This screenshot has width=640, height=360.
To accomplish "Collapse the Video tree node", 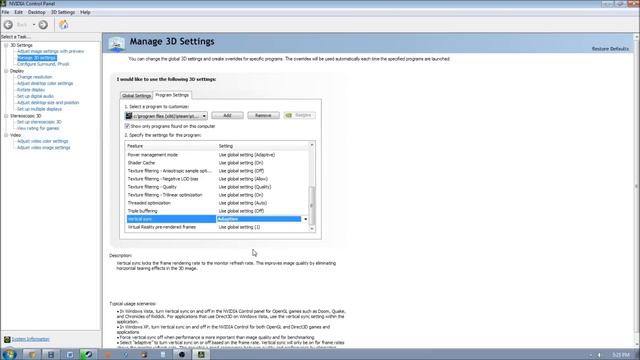I will [6, 135].
